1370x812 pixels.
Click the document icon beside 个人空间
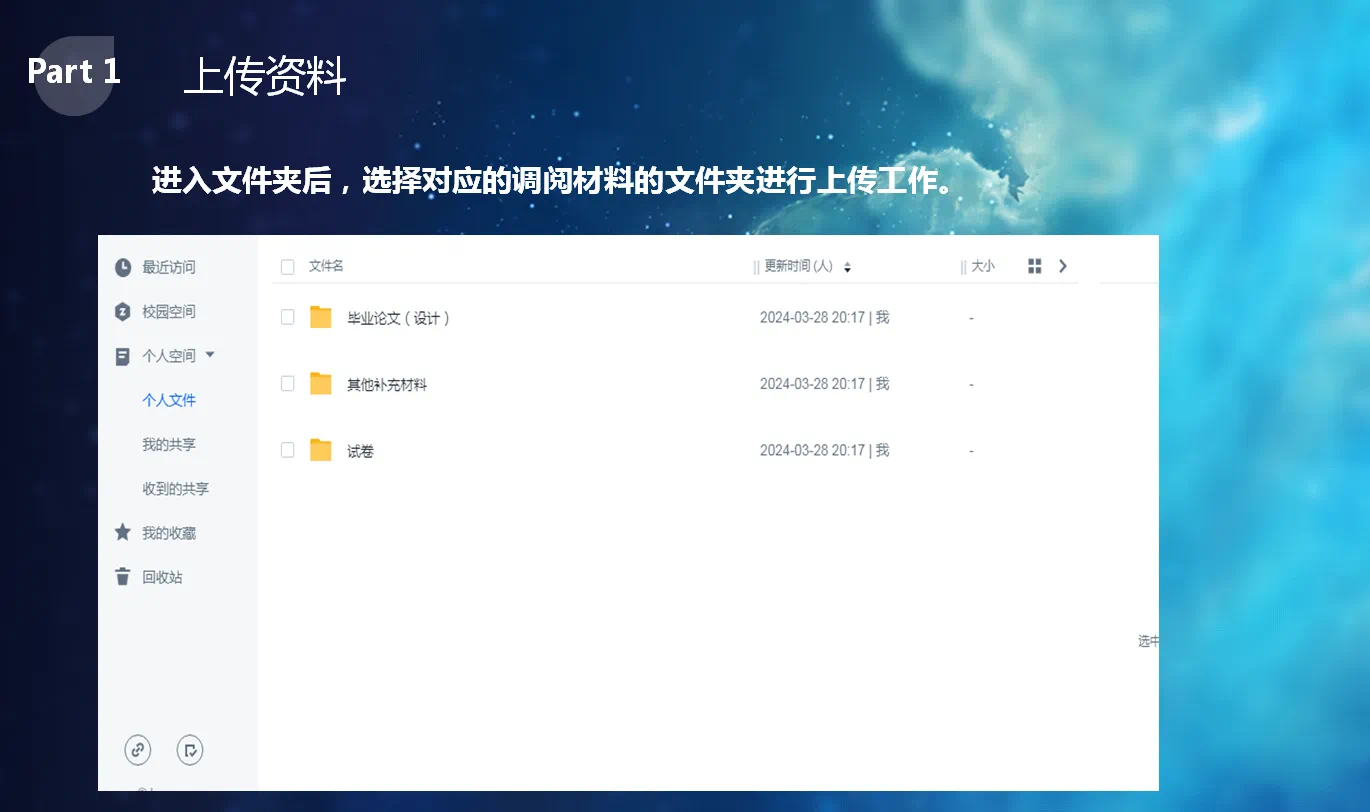point(123,356)
